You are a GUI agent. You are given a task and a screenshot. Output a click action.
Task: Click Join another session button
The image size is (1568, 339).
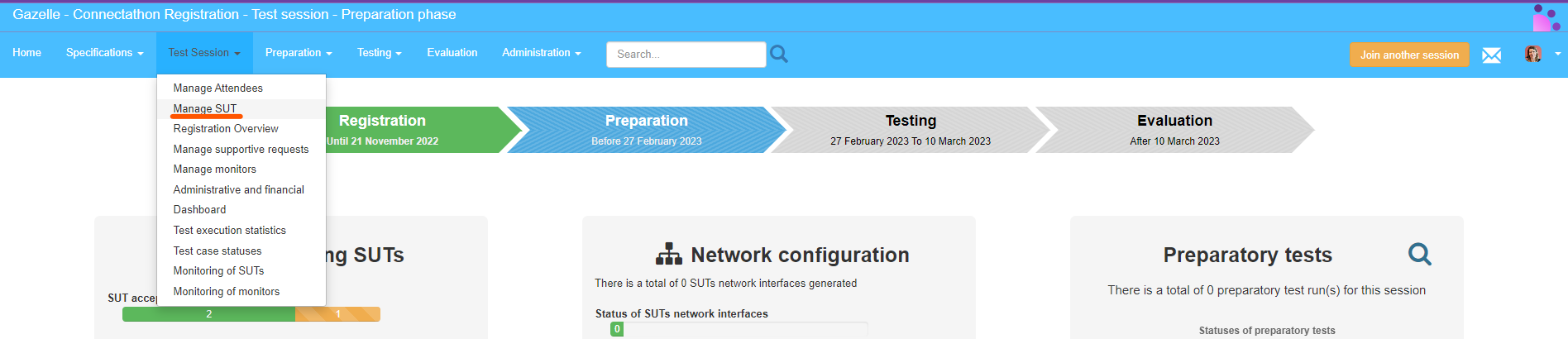tap(1409, 55)
